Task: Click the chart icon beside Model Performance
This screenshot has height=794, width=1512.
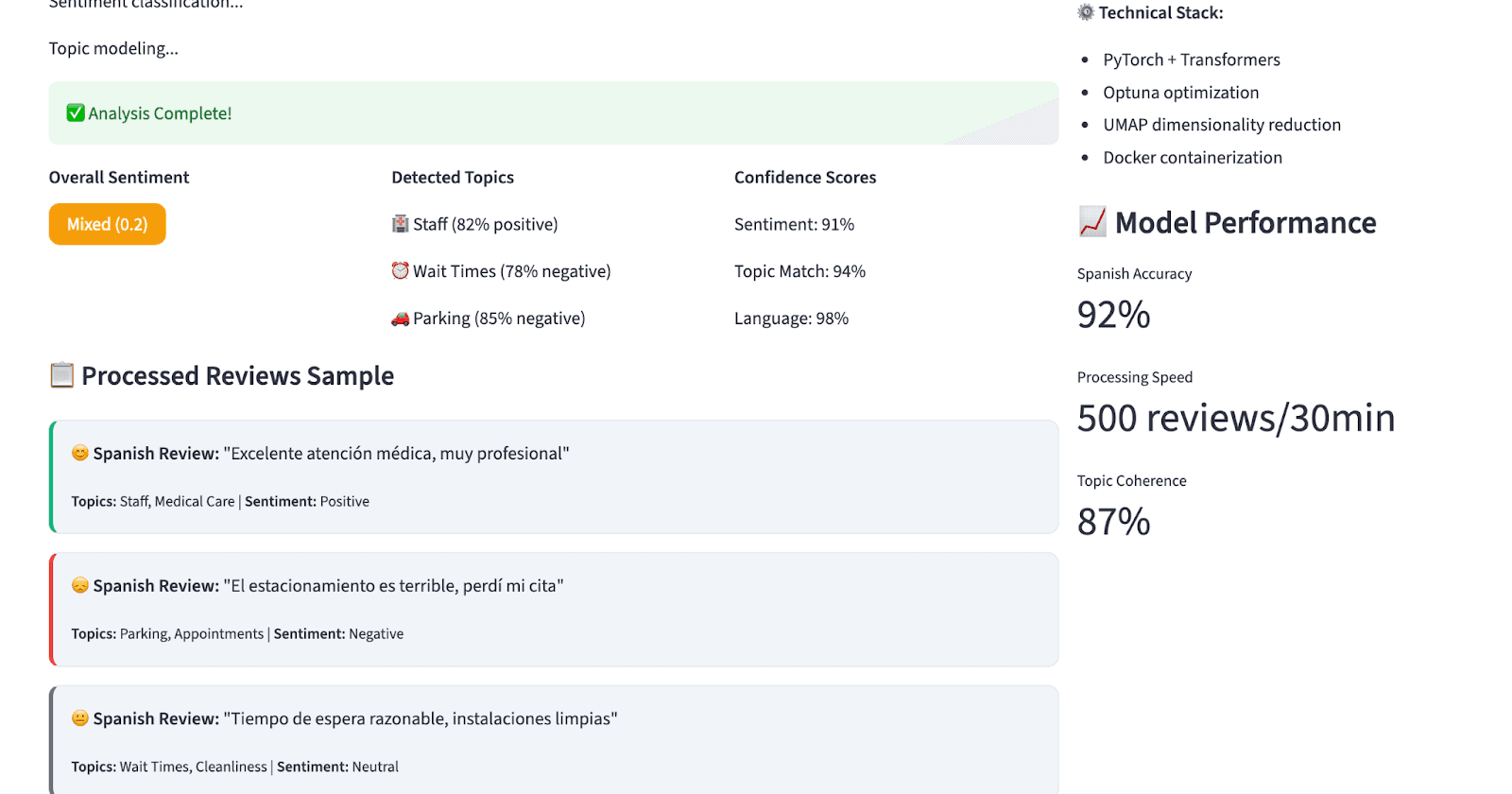Action: [1092, 222]
